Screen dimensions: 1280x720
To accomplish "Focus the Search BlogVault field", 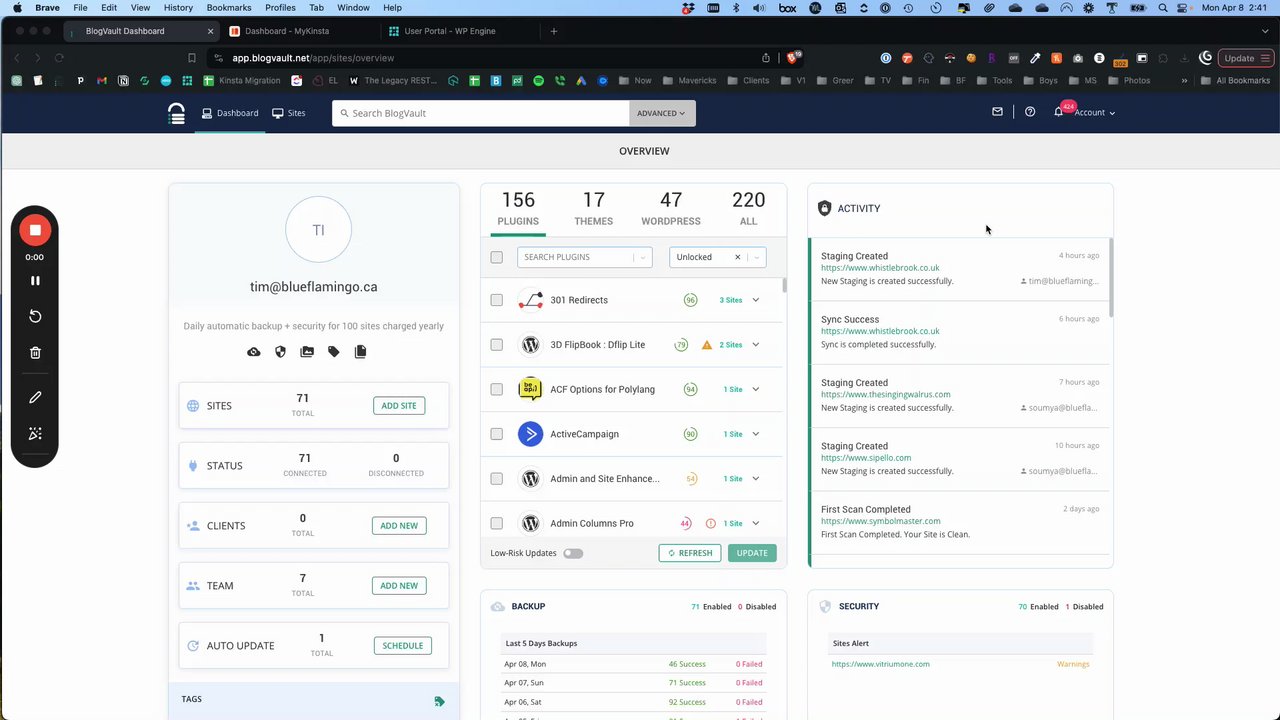I will click(481, 113).
